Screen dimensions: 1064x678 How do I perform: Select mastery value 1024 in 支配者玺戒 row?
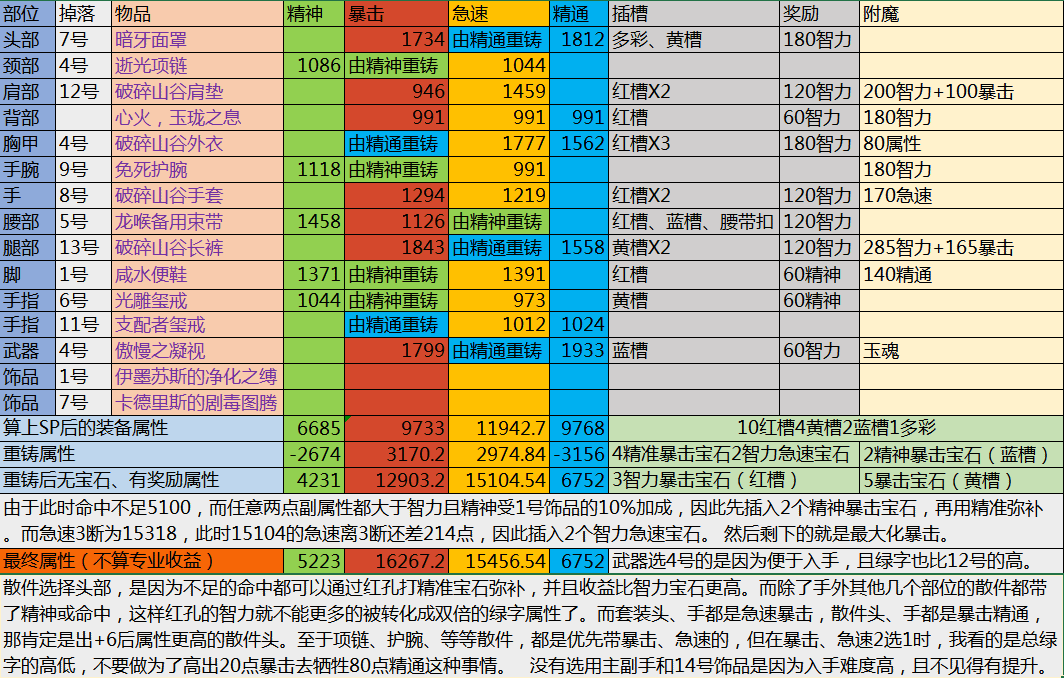coord(579,325)
